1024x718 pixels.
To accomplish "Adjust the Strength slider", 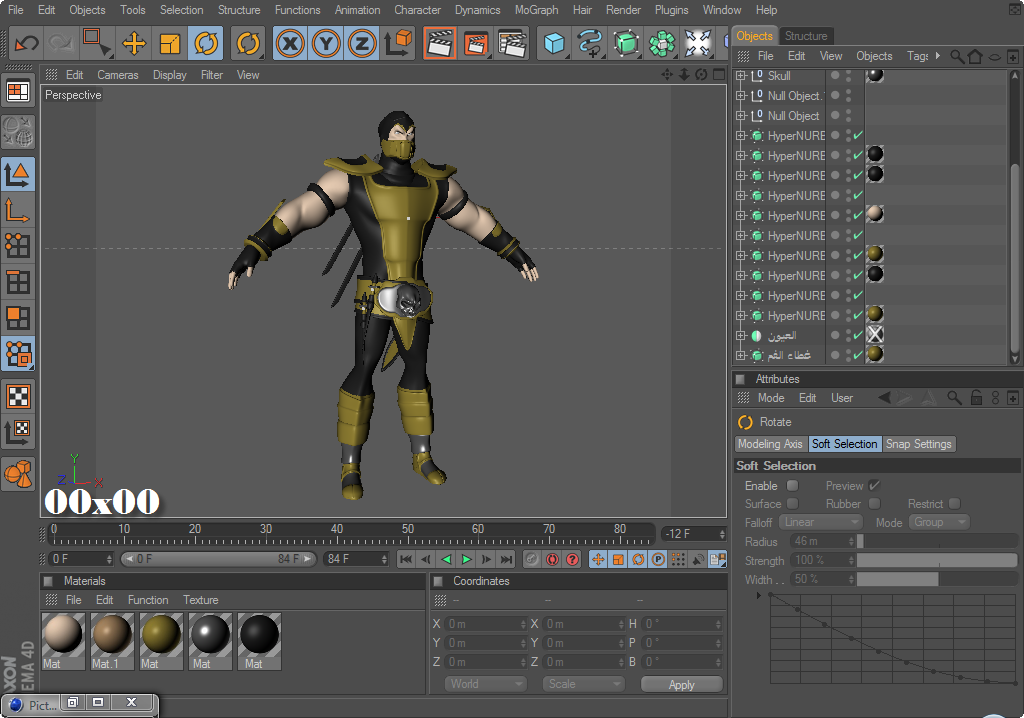I will pos(937,560).
